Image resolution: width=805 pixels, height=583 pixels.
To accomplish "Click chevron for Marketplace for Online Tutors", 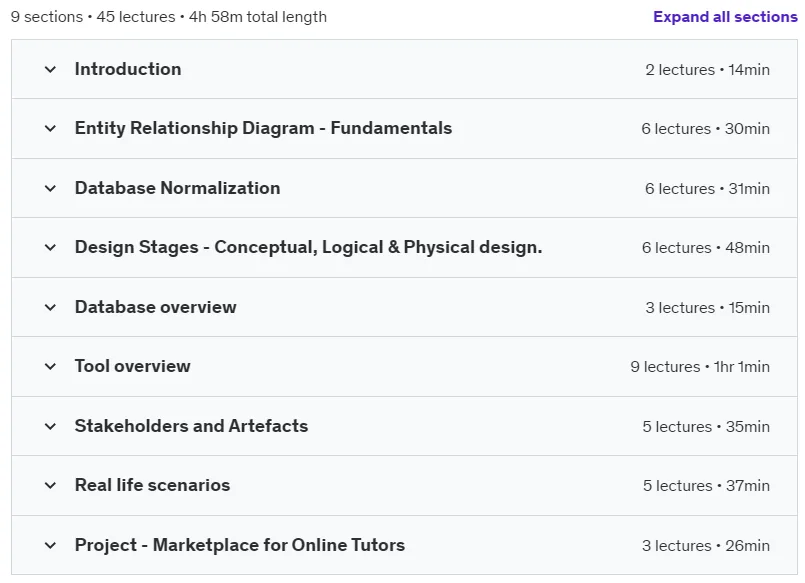I will click(50, 546).
